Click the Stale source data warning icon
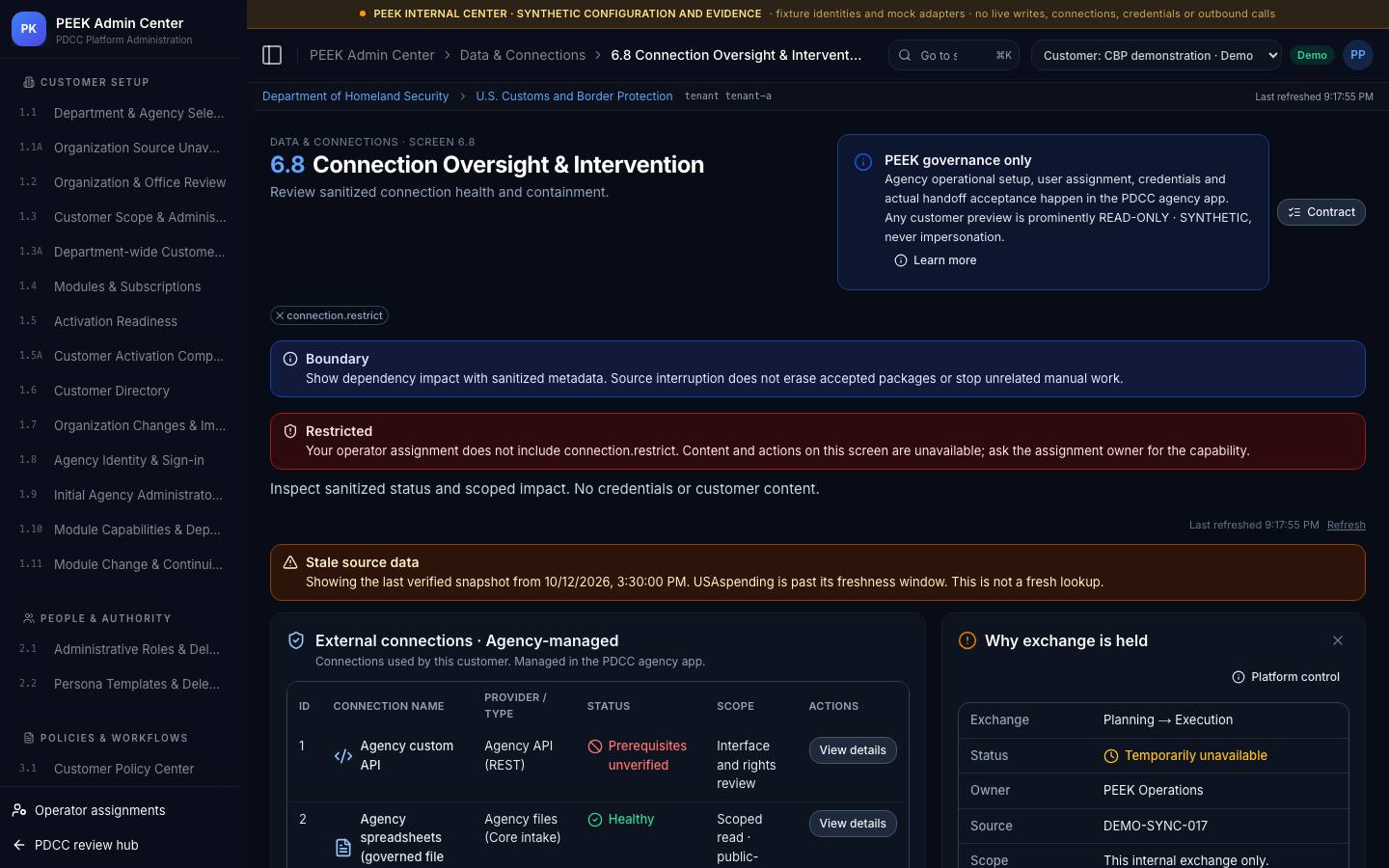The width and height of the screenshot is (1389, 868). 289,562
